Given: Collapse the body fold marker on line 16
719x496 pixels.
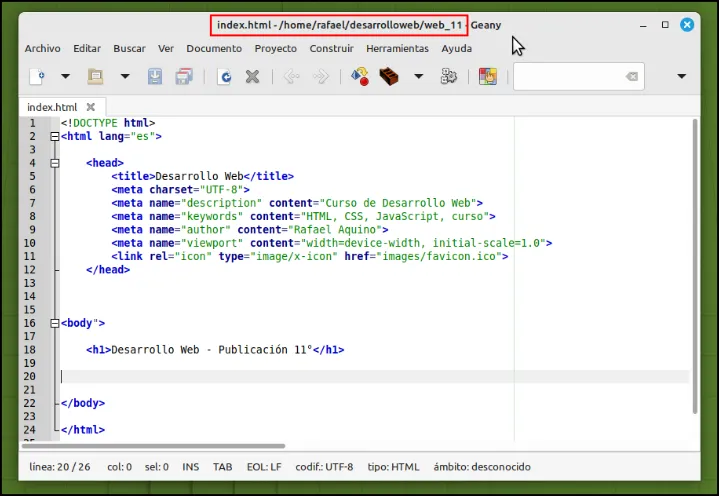Looking at the screenshot, I should 55,323.
